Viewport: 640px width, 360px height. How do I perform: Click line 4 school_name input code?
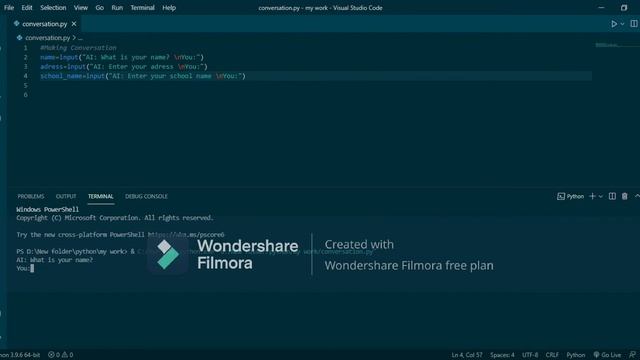point(143,76)
